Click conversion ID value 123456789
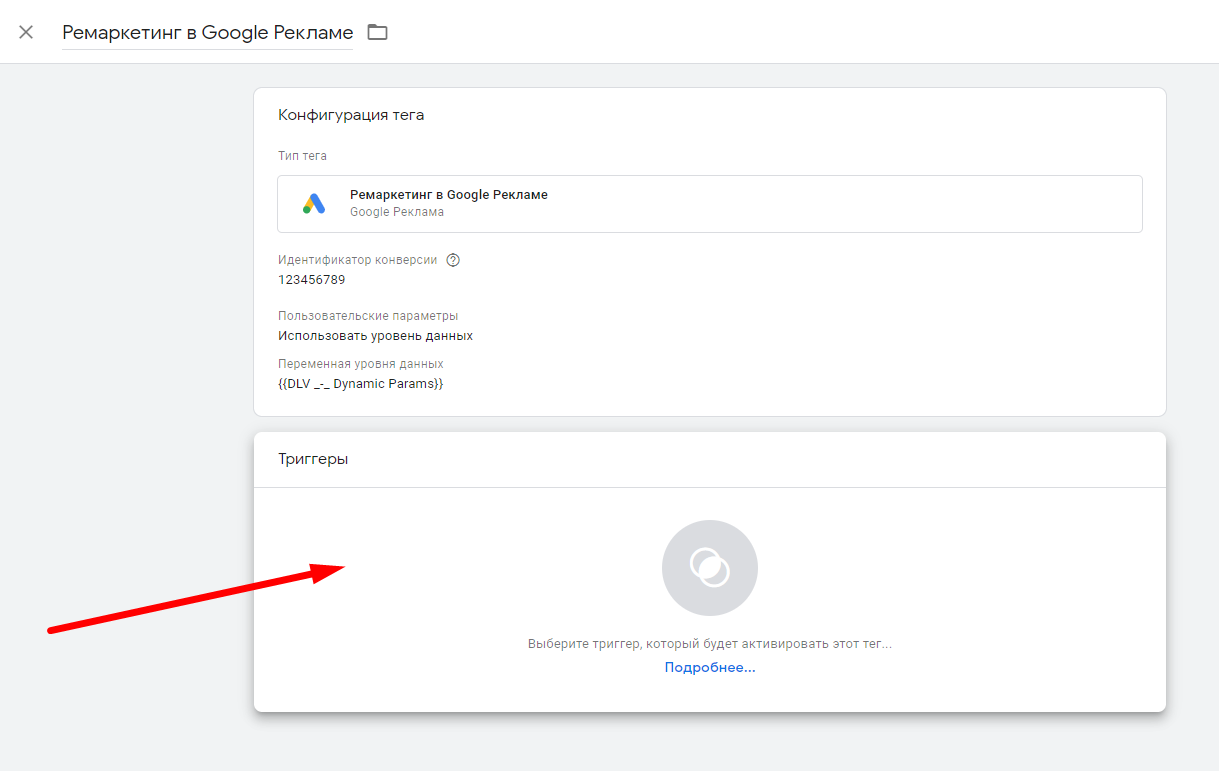This screenshot has height=771, width=1219. click(x=311, y=280)
